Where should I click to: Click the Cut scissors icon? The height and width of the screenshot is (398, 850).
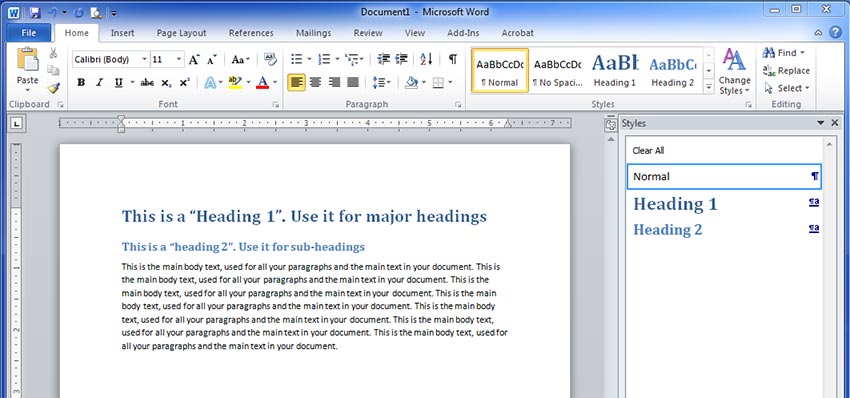tap(53, 53)
